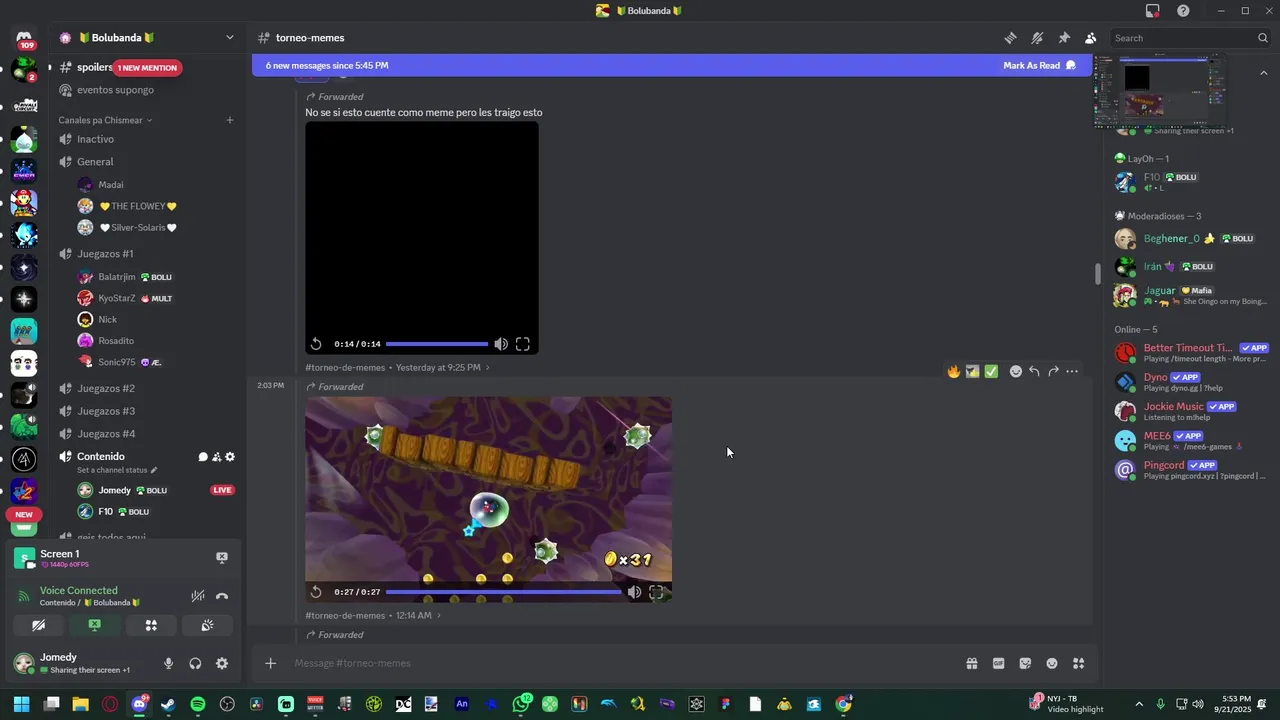Fullscreen the 0:27 game video
This screenshot has height=720, width=1280.
tap(656, 592)
